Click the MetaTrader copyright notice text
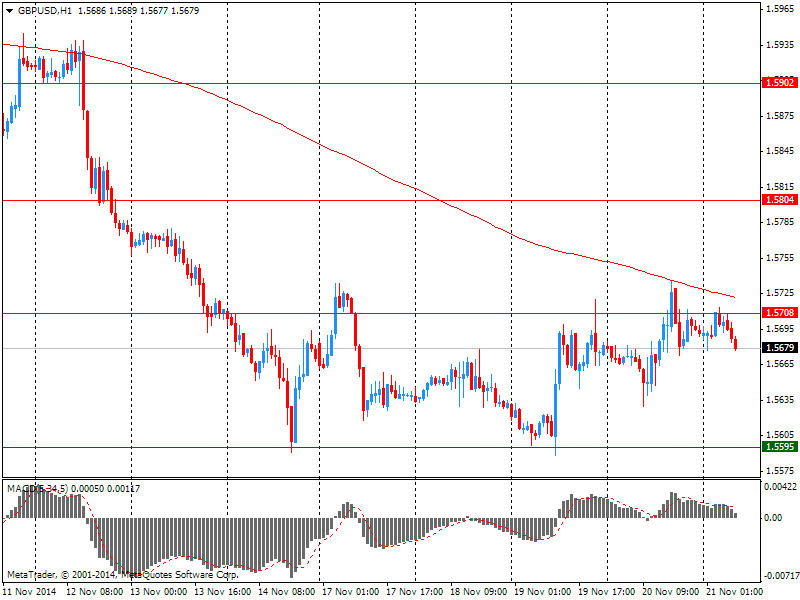 (122, 575)
